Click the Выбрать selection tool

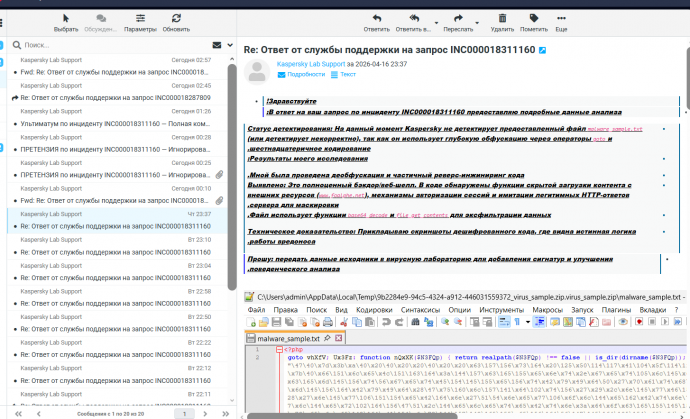(66, 17)
